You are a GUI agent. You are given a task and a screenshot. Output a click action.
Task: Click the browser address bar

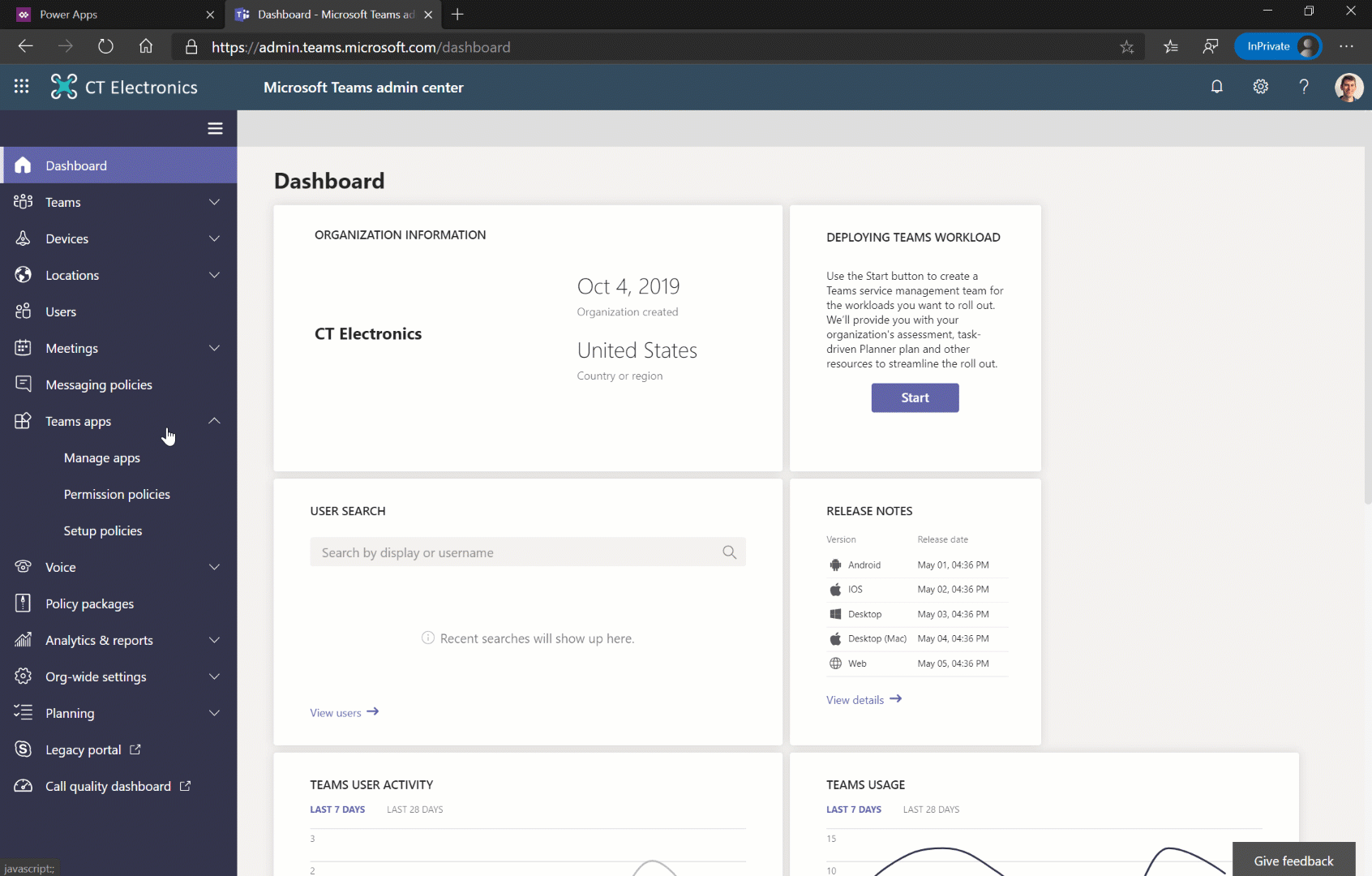tap(657, 47)
